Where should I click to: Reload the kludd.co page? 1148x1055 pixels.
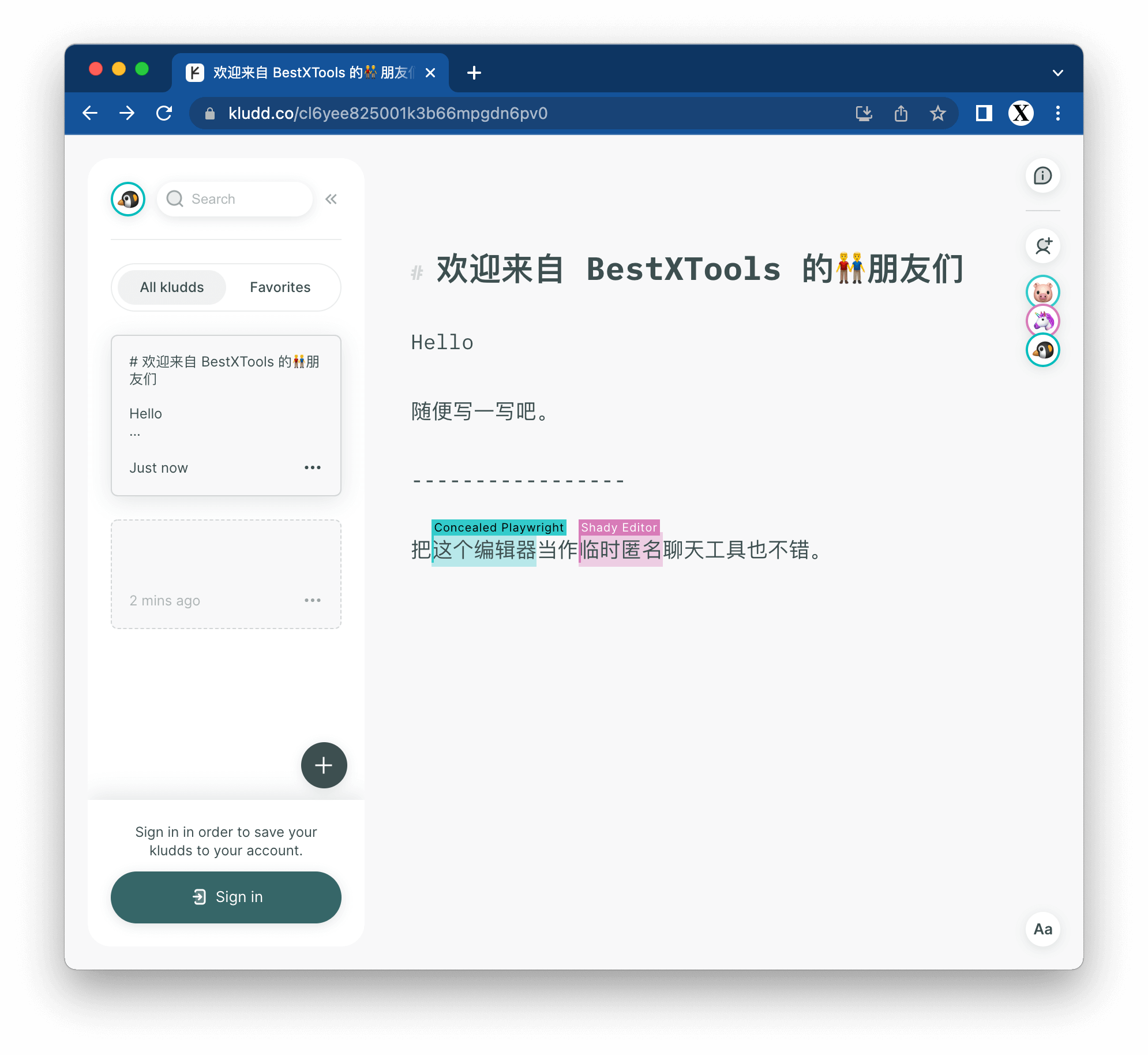(164, 113)
